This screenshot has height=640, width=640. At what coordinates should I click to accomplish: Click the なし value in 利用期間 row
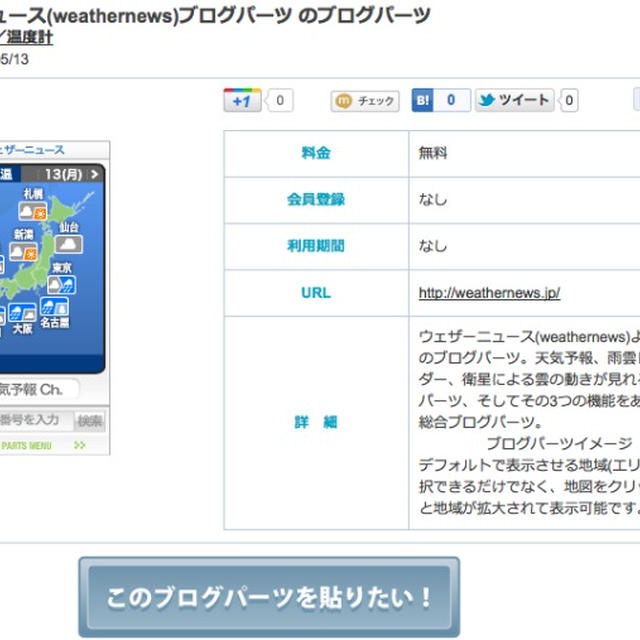433,246
